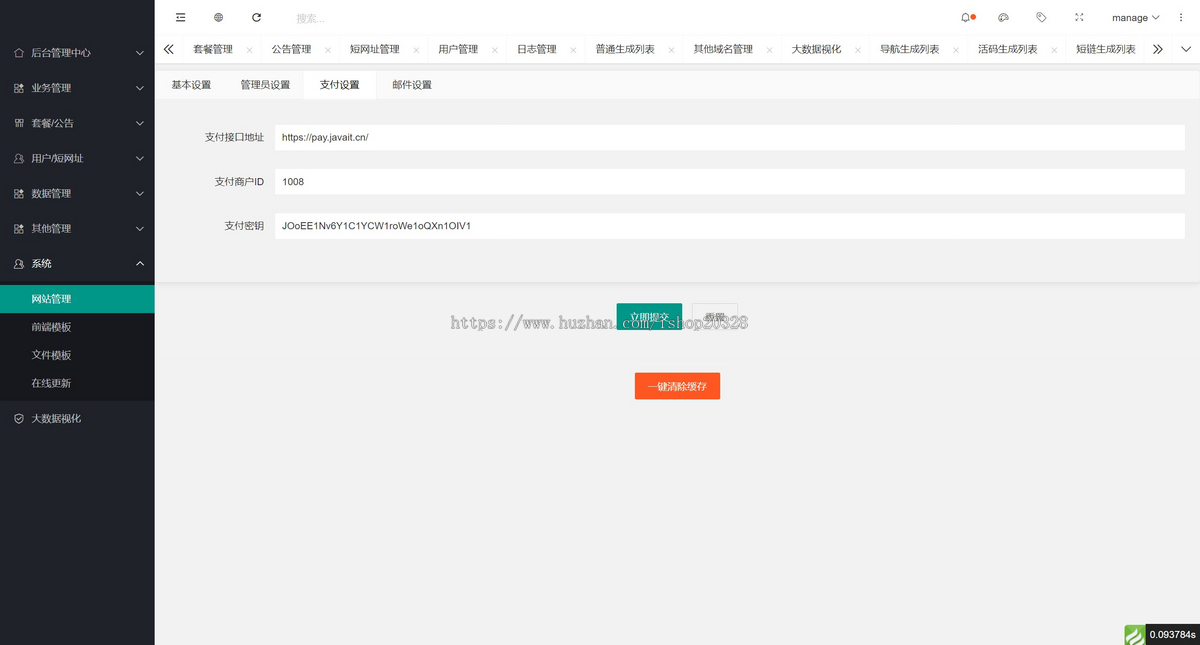Click the 支付接口地址 input field
This screenshot has height=645, width=1200.
click(x=729, y=137)
